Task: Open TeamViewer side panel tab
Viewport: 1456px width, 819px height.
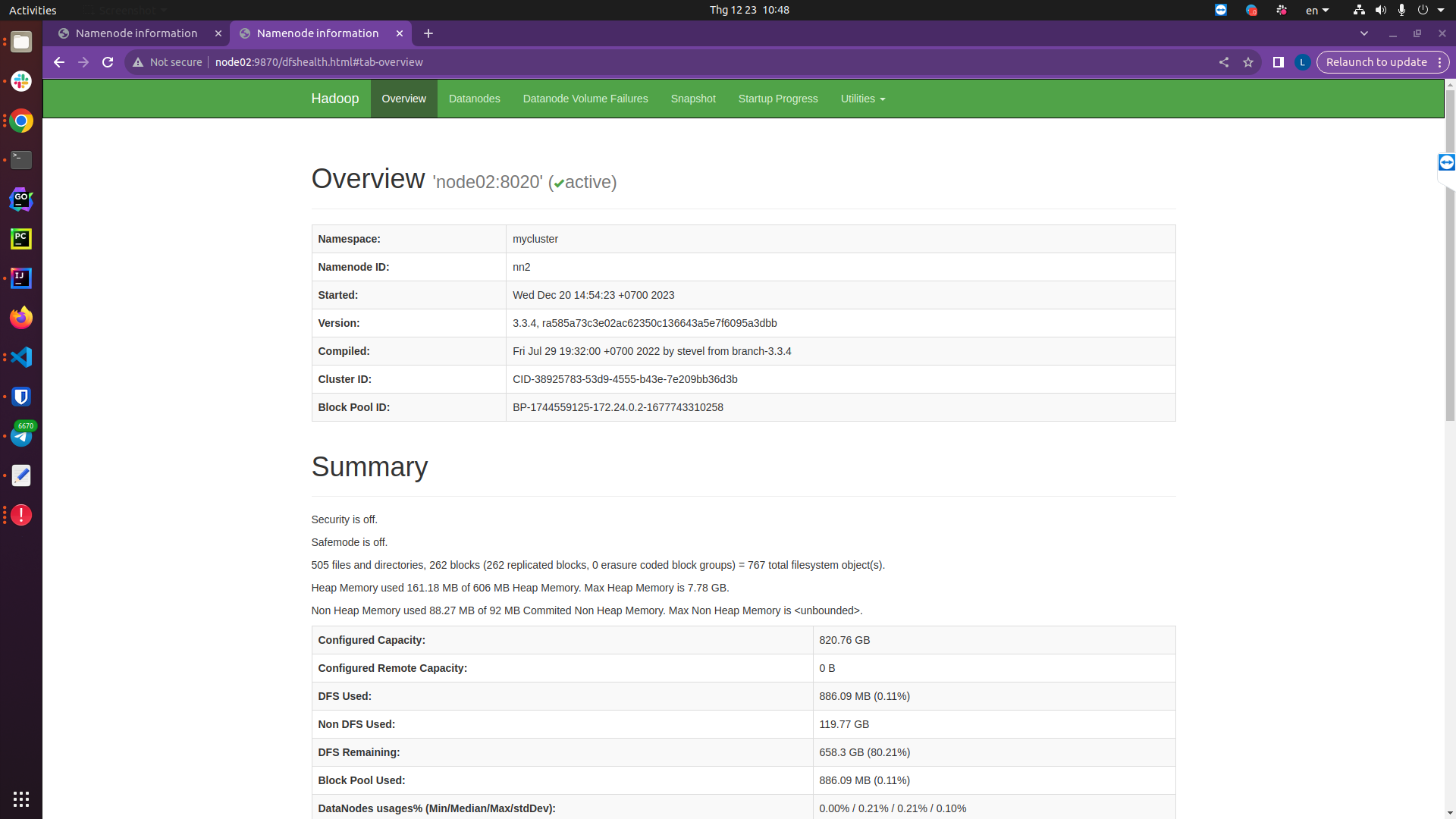Action: click(1446, 162)
